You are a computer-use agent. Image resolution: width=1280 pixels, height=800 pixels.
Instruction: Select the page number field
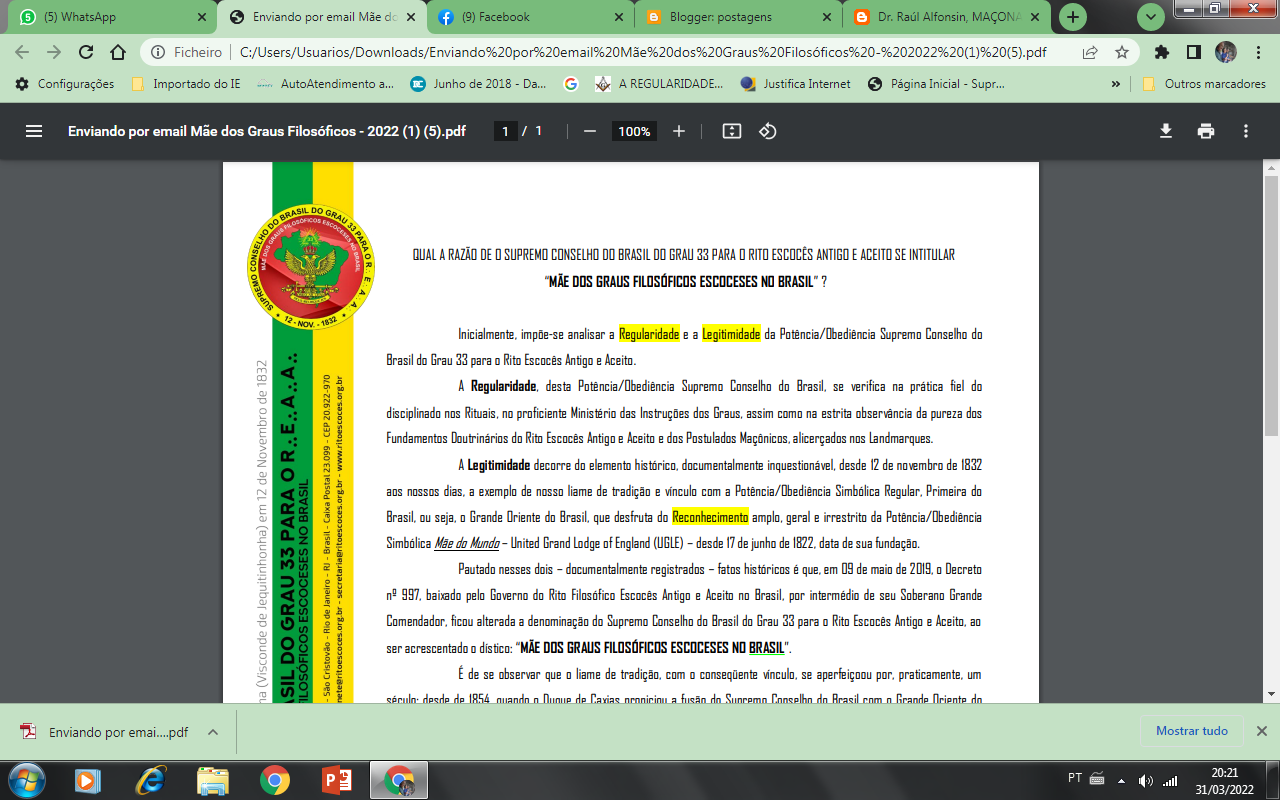[506, 131]
